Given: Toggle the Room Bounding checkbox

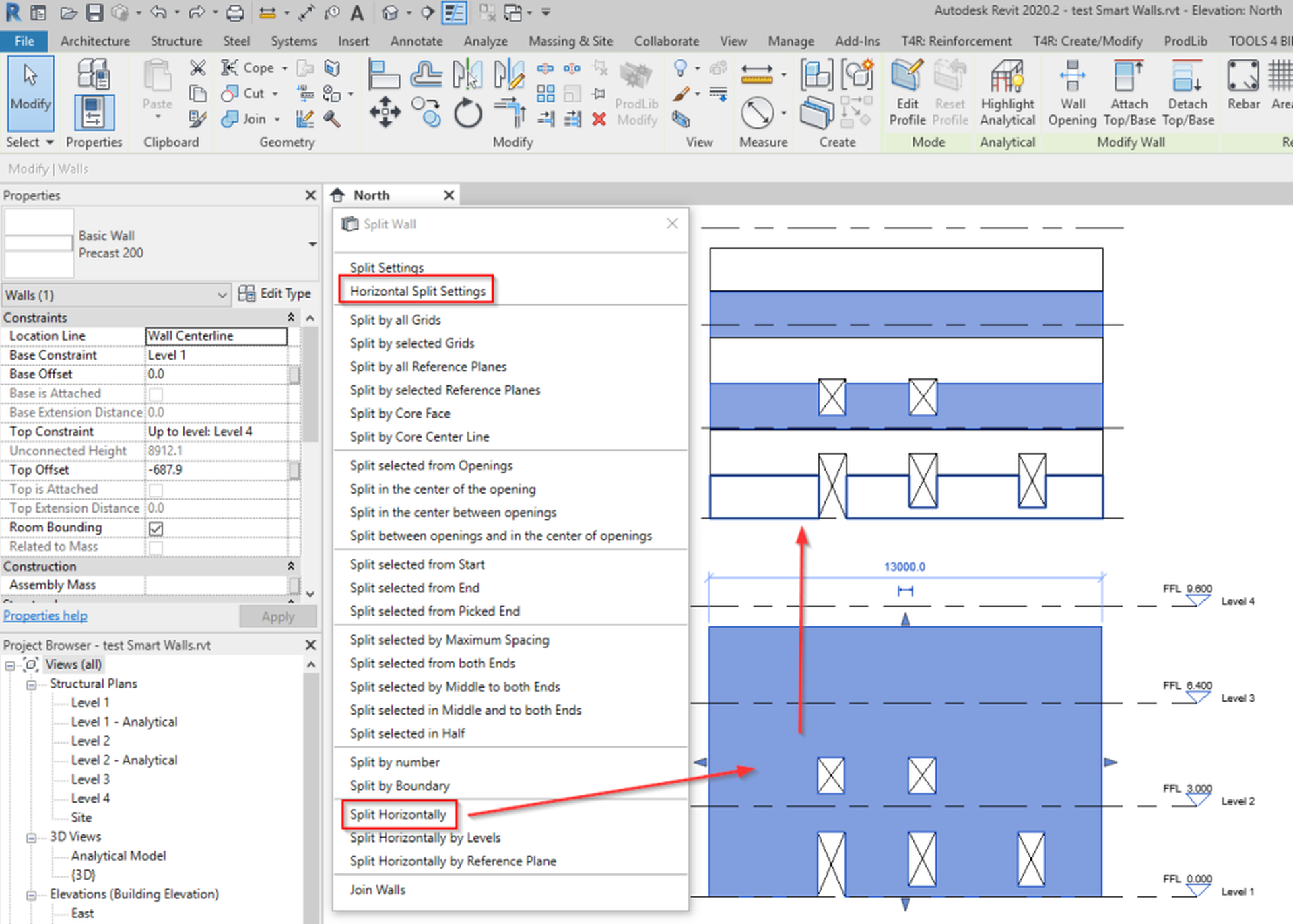Looking at the screenshot, I should pos(156,529).
